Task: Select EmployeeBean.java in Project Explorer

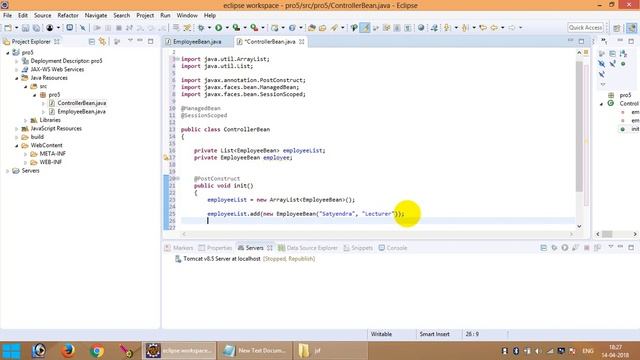Action: coord(82,112)
